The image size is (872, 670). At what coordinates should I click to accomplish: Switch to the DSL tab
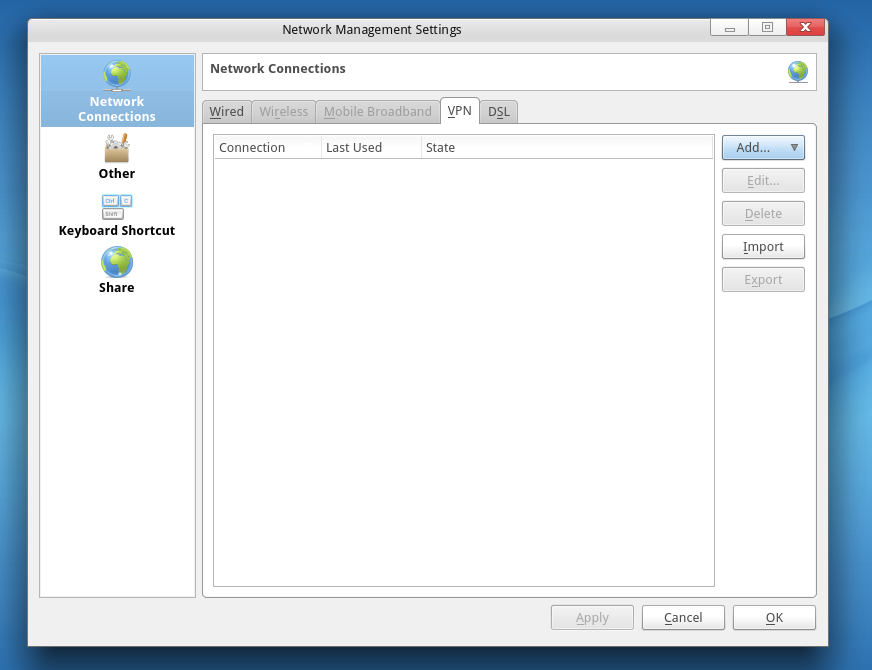(x=498, y=112)
